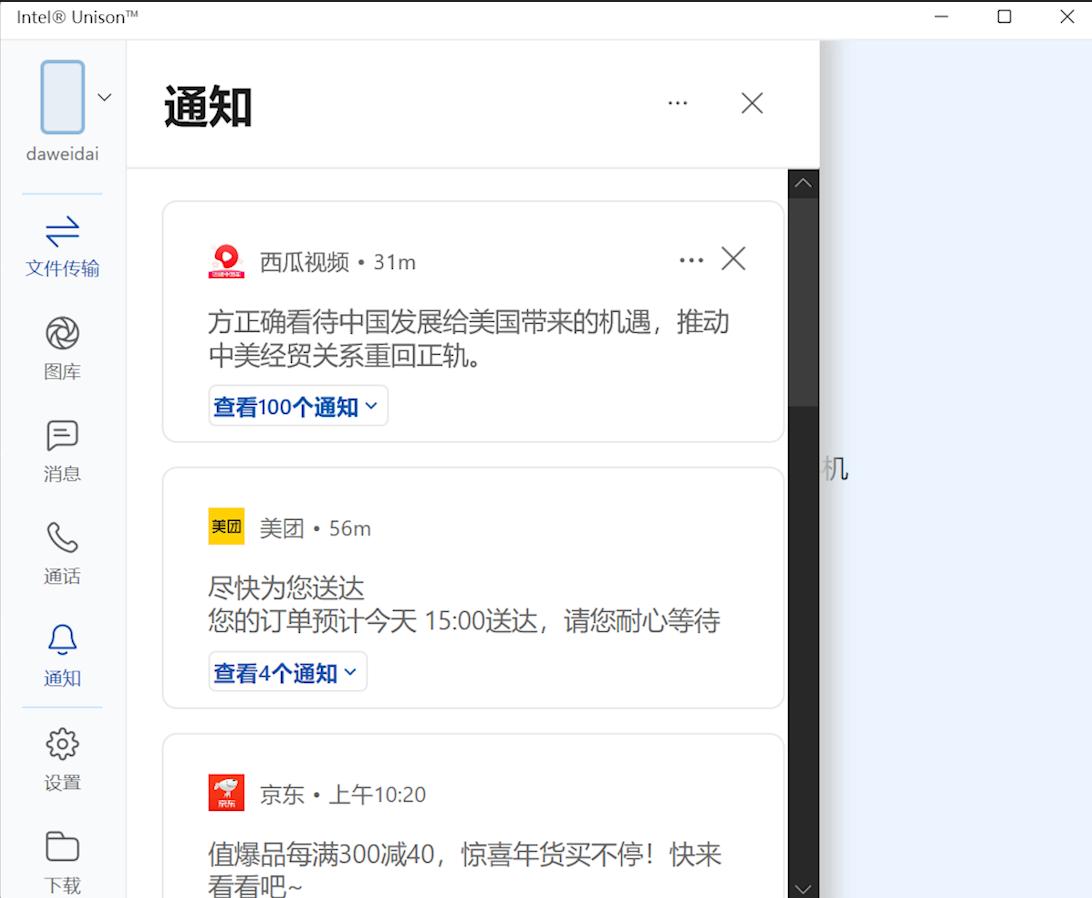This screenshot has width=1092, height=898.
Task: Dismiss the 西瓜视频 notification
Action: 733,259
